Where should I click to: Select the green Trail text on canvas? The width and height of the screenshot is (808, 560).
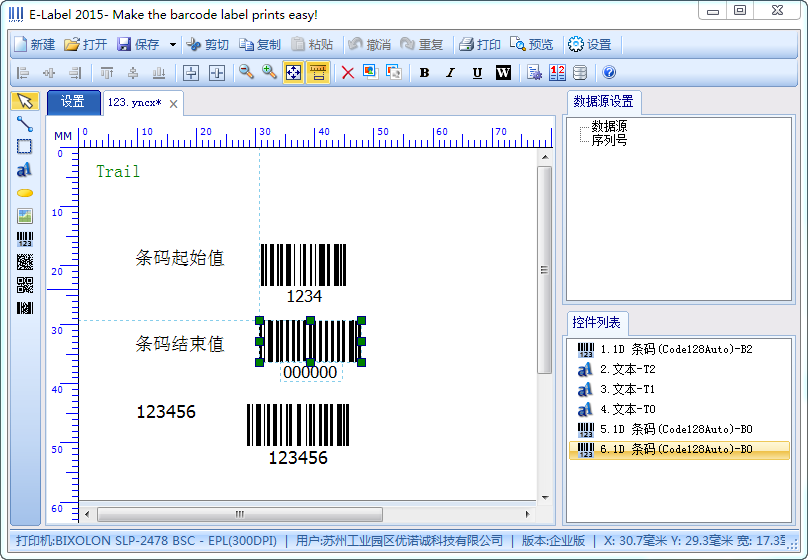tap(118, 172)
